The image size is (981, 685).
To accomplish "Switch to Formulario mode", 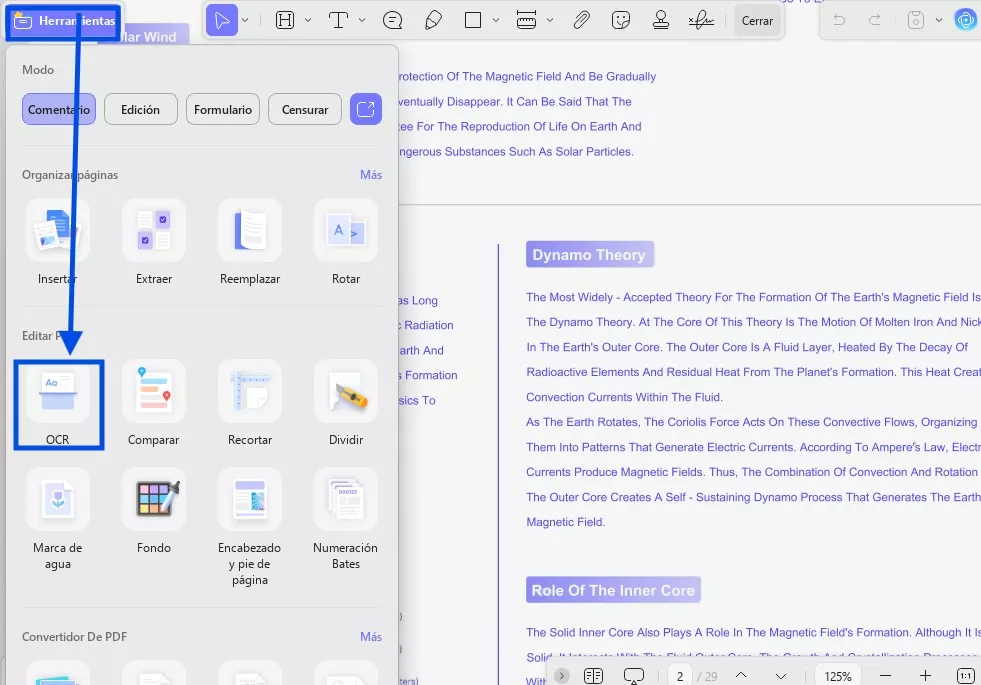I will [x=223, y=110].
